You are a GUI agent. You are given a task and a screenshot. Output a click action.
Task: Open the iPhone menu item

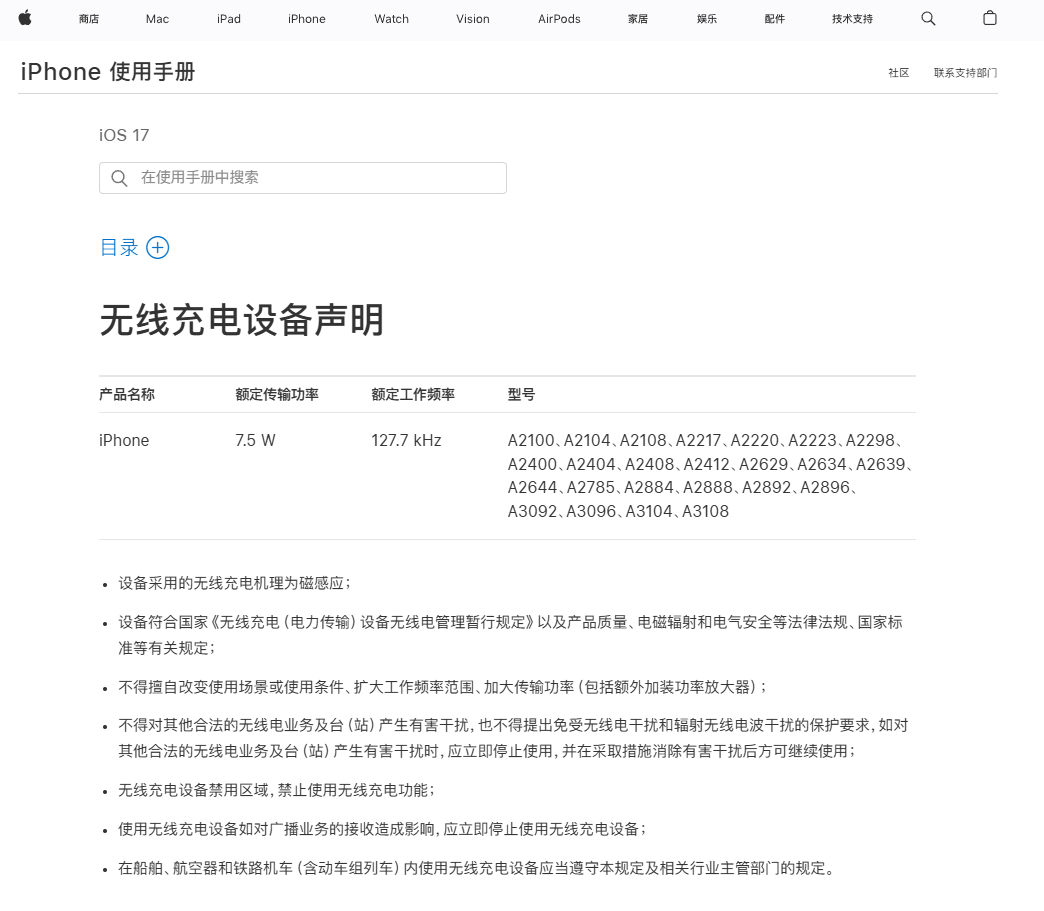306,19
